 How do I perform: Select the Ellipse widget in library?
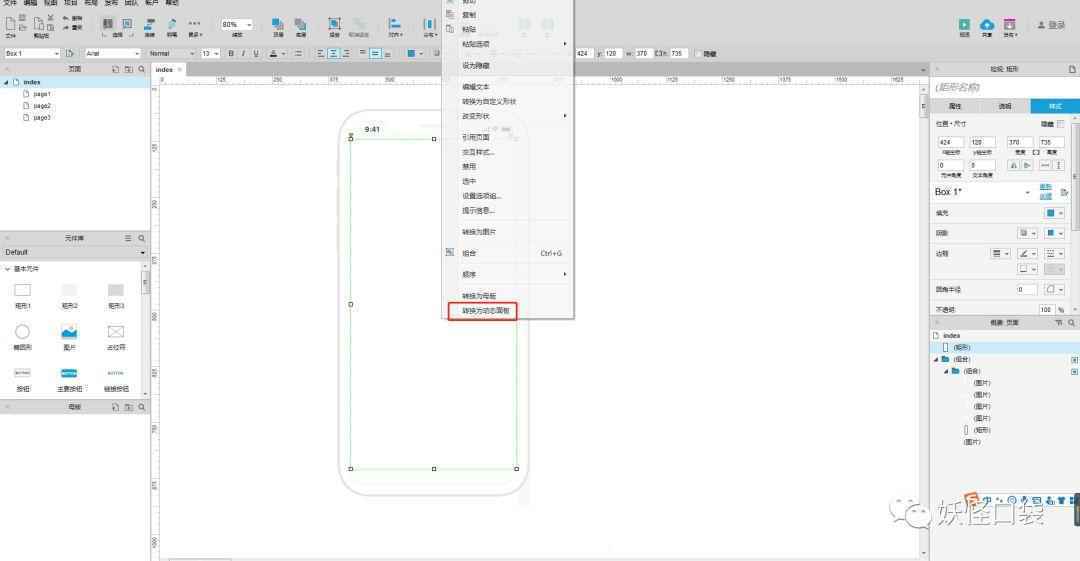tap(23, 336)
